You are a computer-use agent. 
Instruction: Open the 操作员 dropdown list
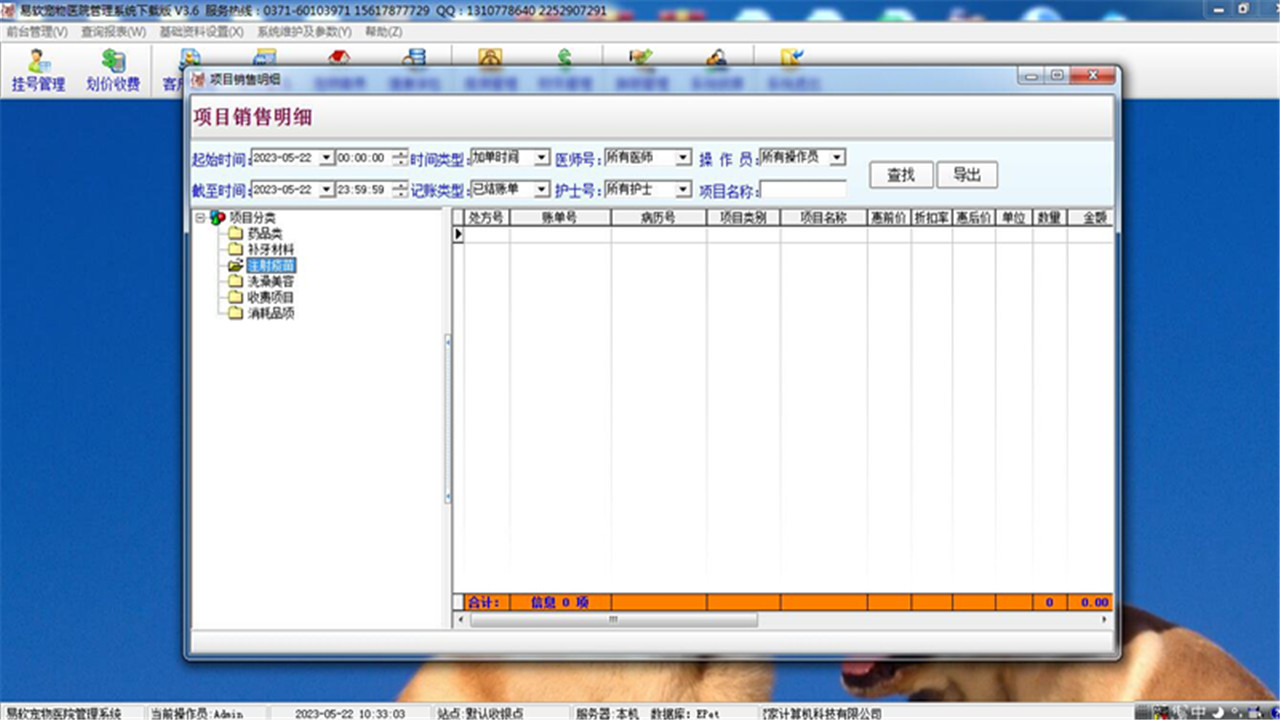tap(837, 158)
